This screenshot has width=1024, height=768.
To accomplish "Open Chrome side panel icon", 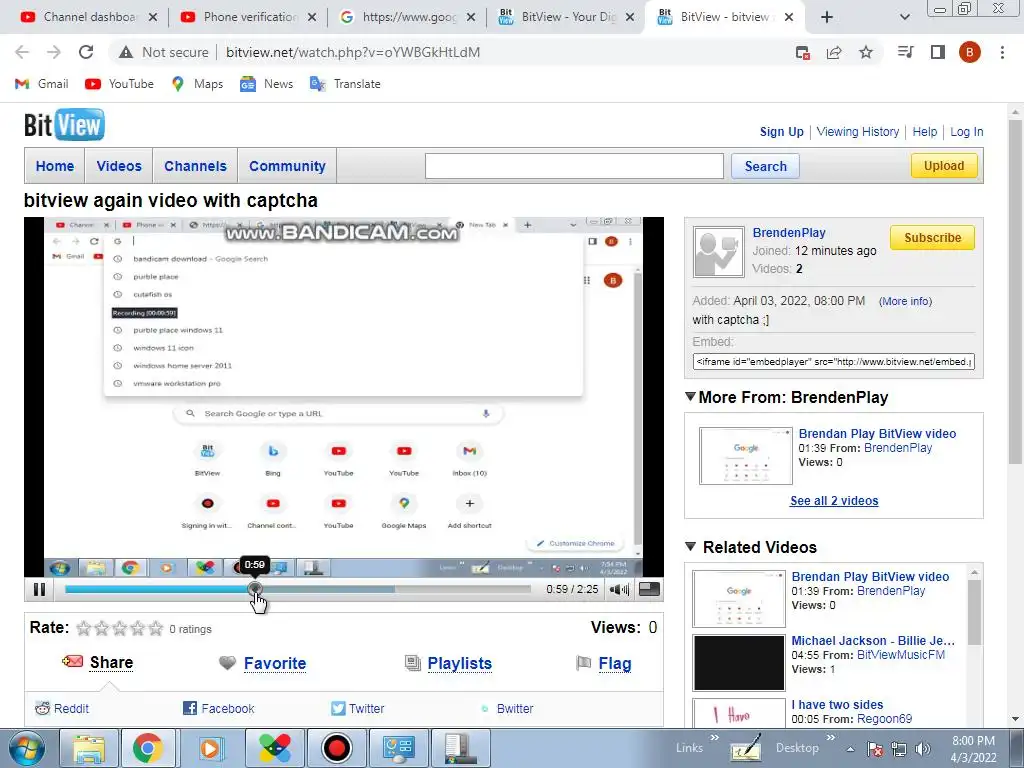I will [x=938, y=52].
